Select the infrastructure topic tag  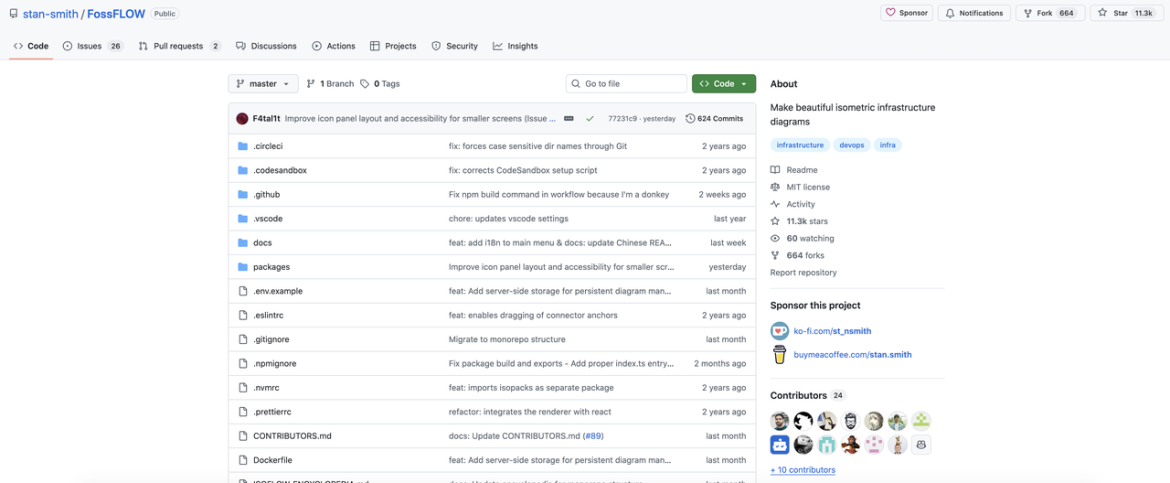point(800,145)
